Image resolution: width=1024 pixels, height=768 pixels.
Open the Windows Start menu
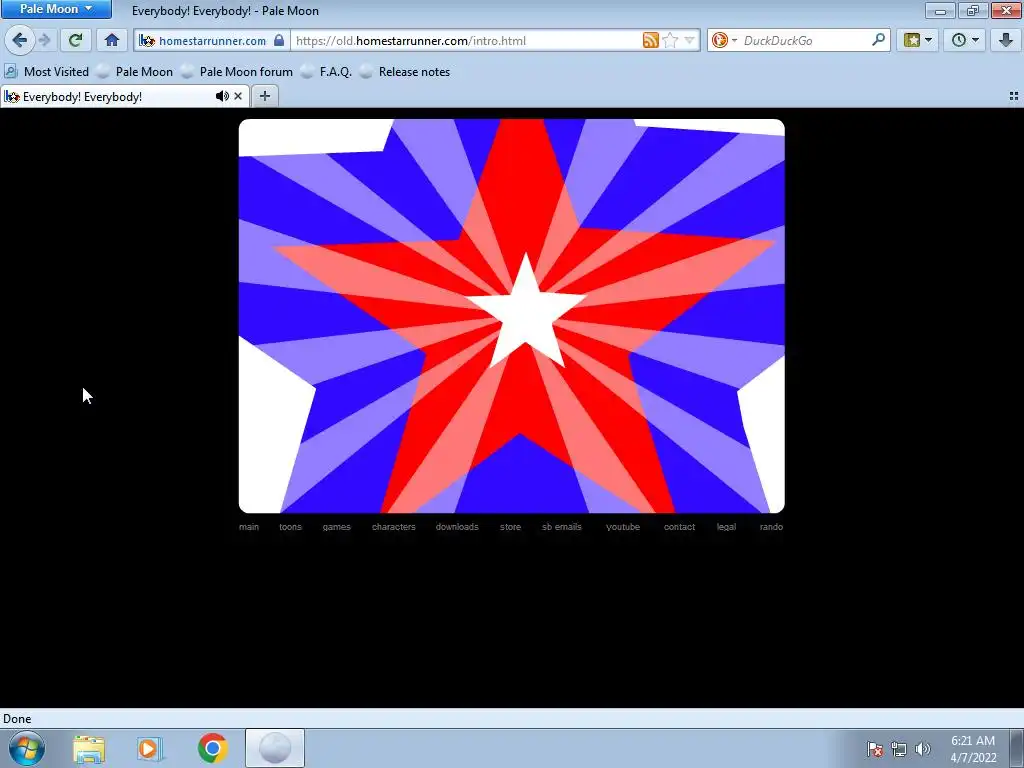click(x=27, y=748)
